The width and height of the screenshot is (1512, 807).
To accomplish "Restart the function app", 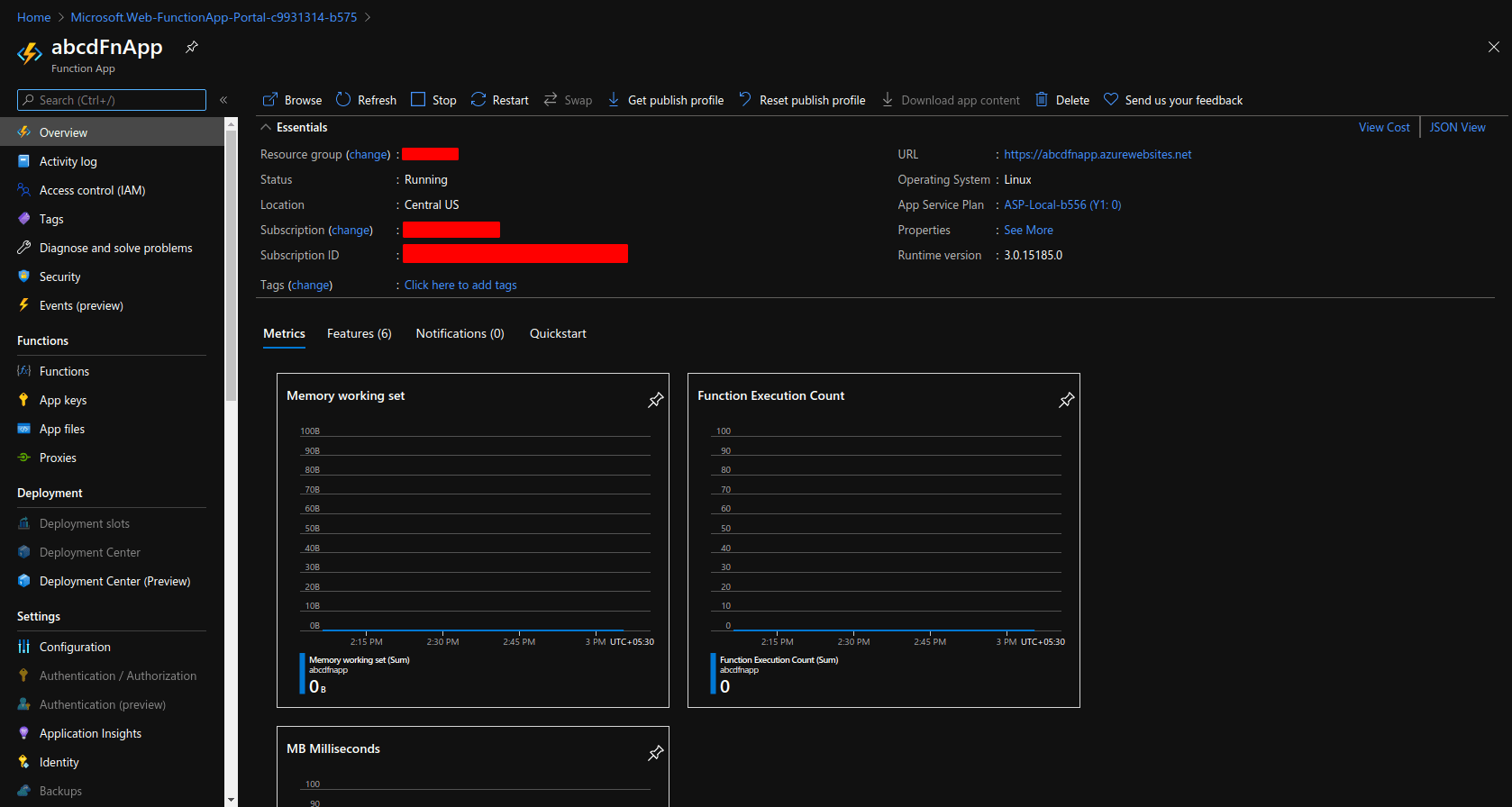I will [x=499, y=100].
